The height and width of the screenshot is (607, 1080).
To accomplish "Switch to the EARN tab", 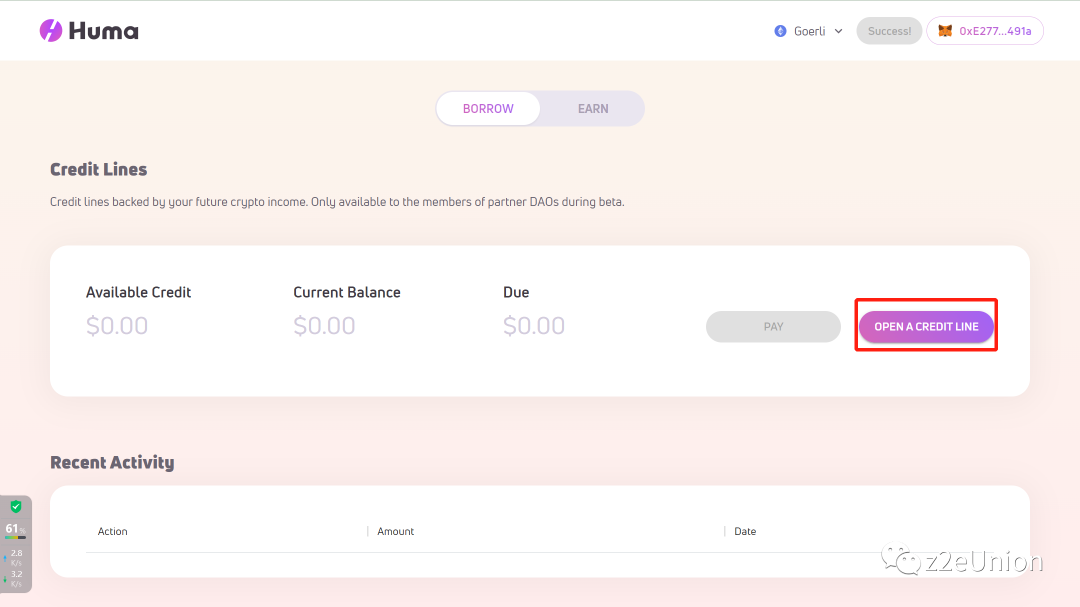I will click(x=593, y=109).
